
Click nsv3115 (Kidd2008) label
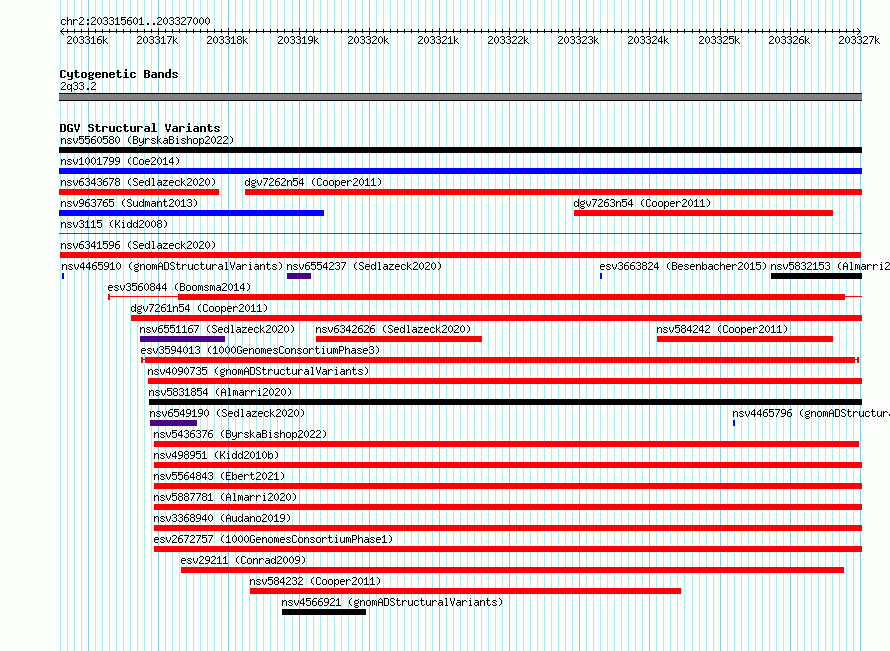(x=114, y=224)
